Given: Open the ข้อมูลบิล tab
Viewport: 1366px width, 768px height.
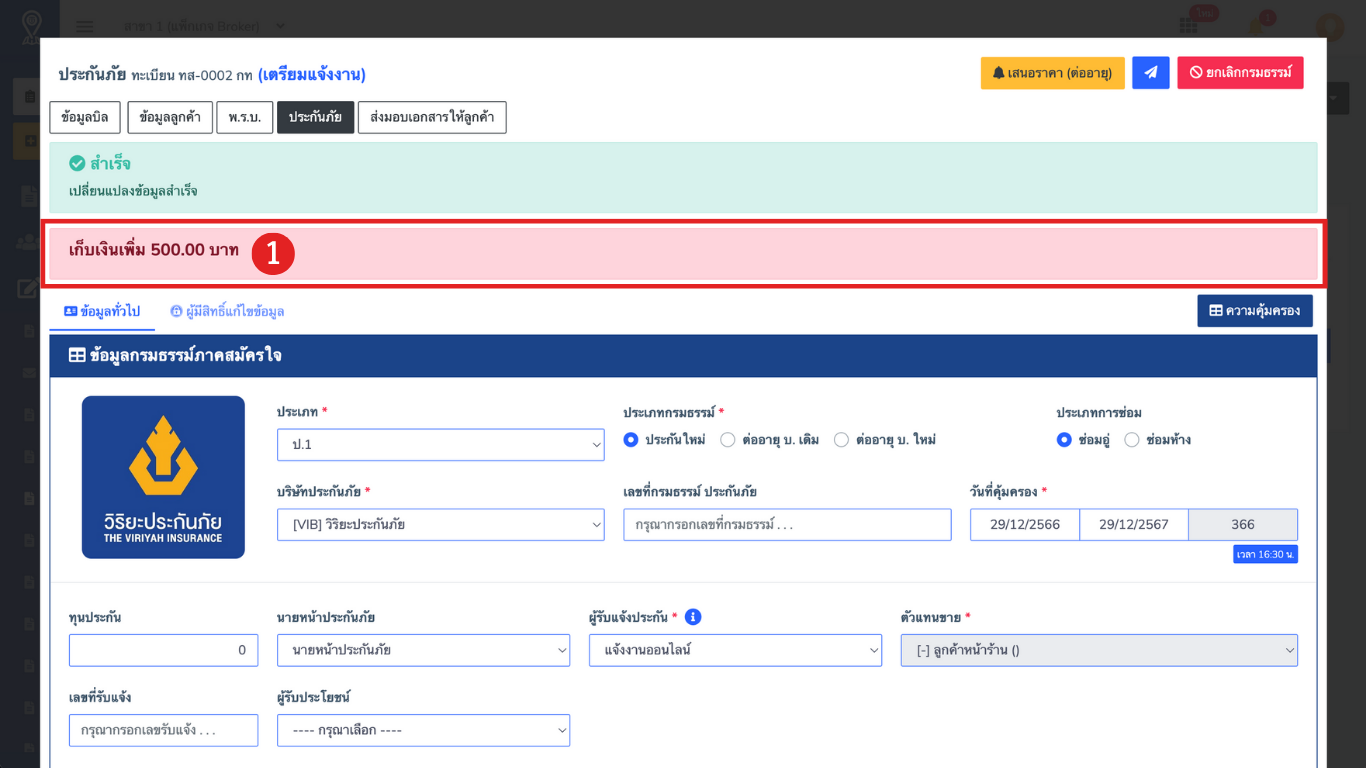Looking at the screenshot, I should coord(85,117).
